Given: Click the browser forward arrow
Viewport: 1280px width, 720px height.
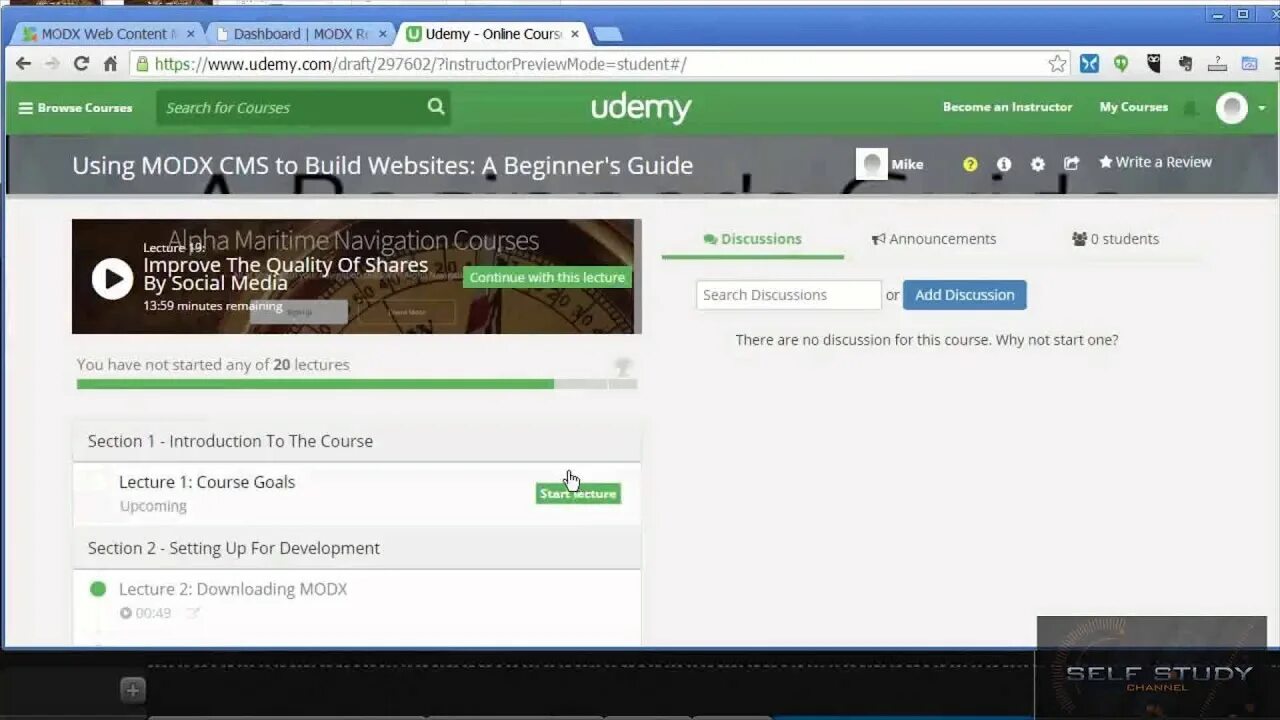Looking at the screenshot, I should [x=52, y=64].
